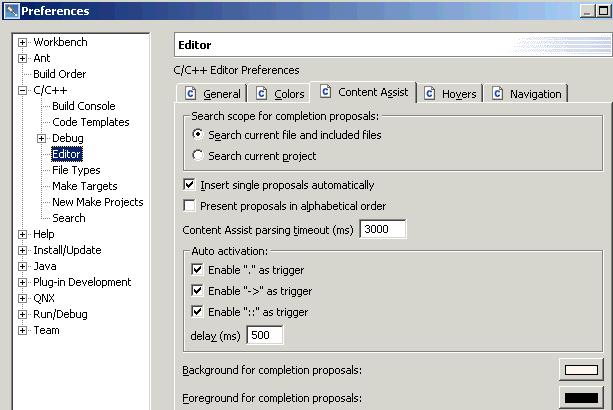The image size is (613, 410).
Task: Enable 'Present proposals in alphabetical order'
Action: 190,206
